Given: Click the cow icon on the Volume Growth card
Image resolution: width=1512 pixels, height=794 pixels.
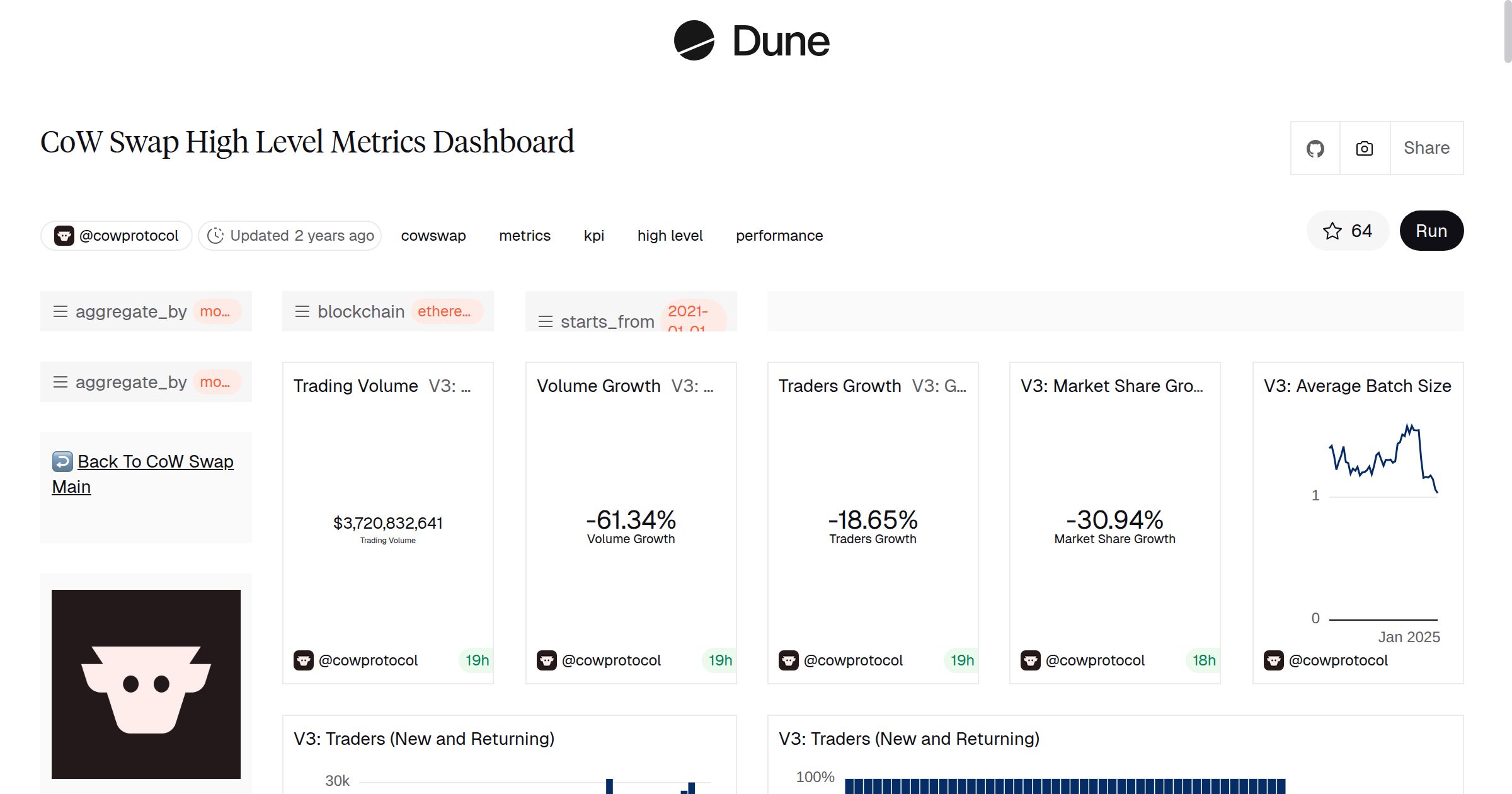Looking at the screenshot, I should [547, 660].
